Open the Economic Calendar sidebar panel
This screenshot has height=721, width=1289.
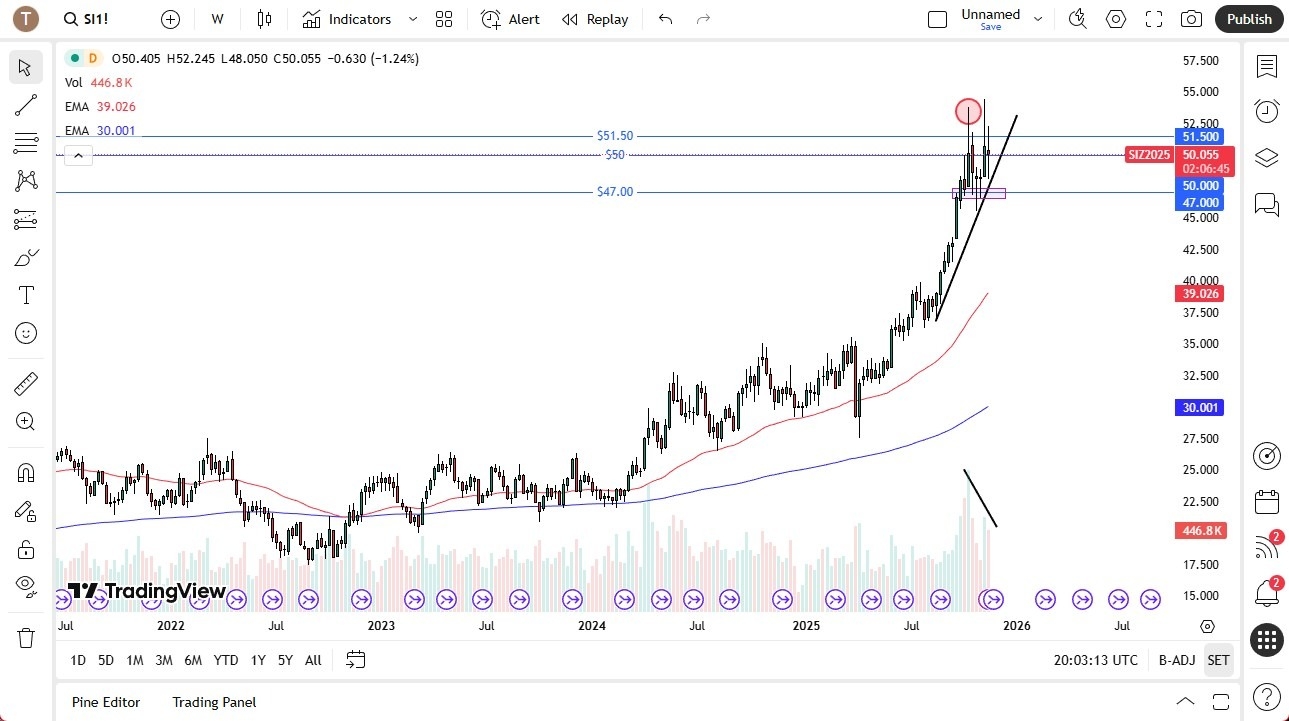(1267, 502)
